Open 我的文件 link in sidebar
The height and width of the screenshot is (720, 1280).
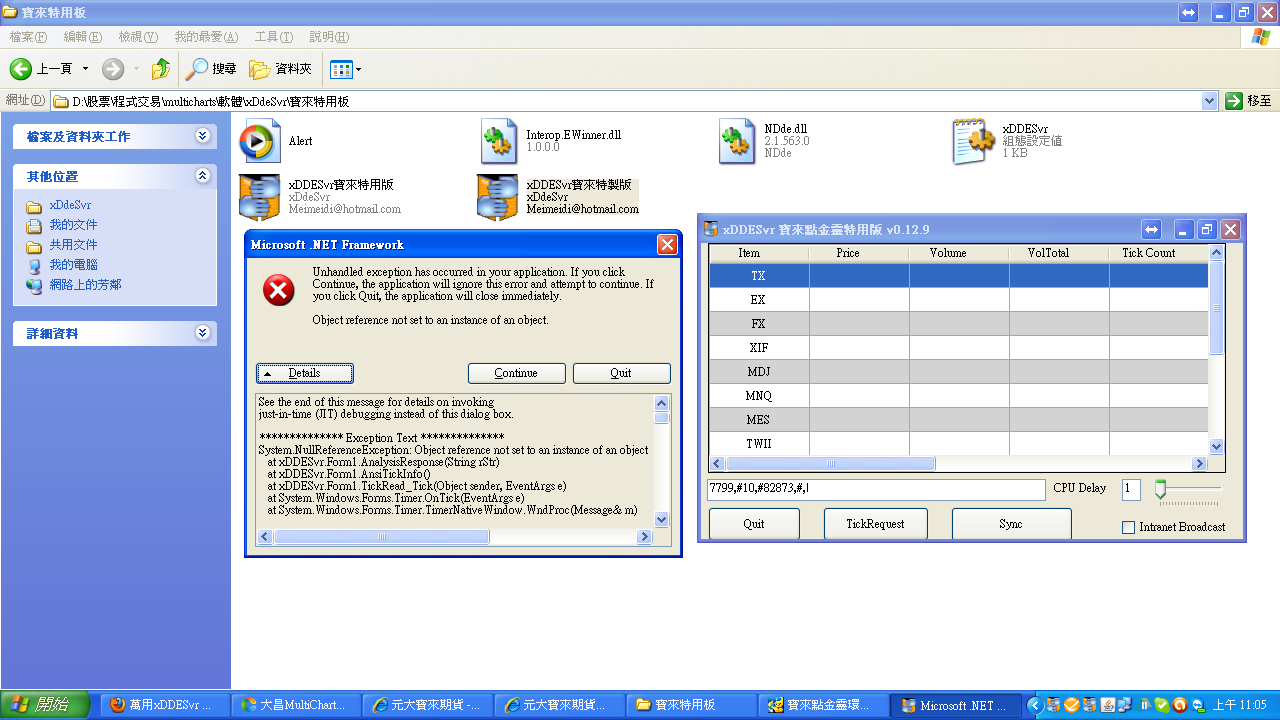click(73, 225)
